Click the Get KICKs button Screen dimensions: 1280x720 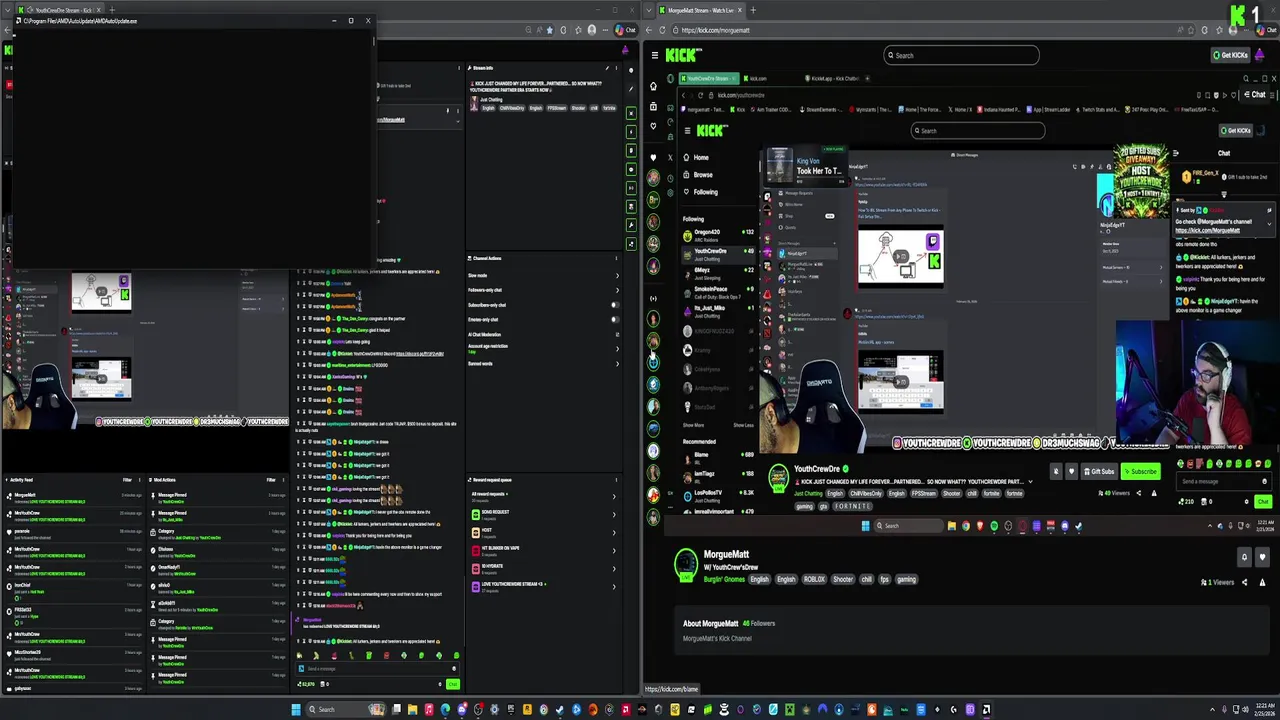(1231, 55)
